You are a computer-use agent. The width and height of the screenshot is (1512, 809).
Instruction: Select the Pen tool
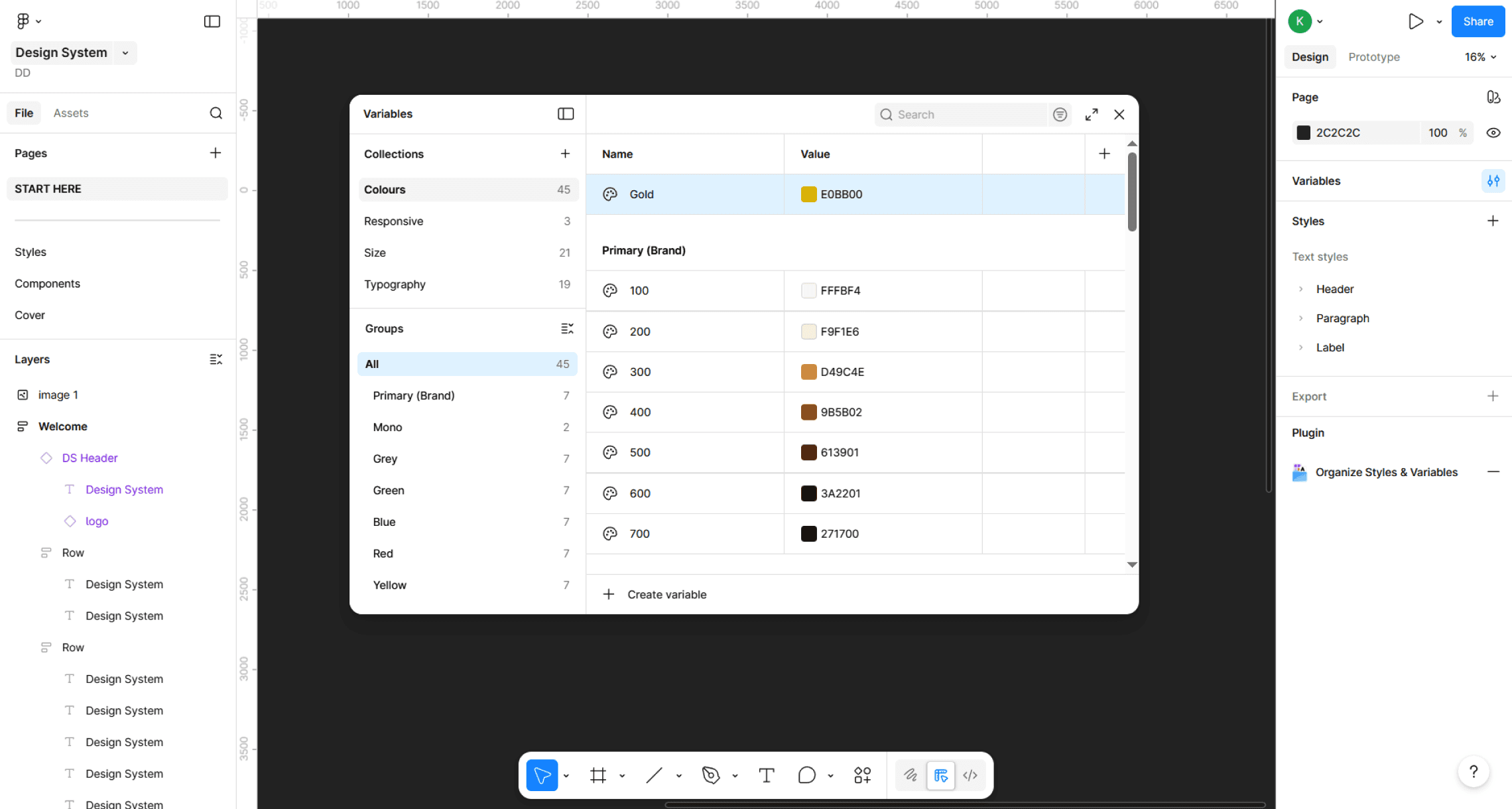(710, 775)
